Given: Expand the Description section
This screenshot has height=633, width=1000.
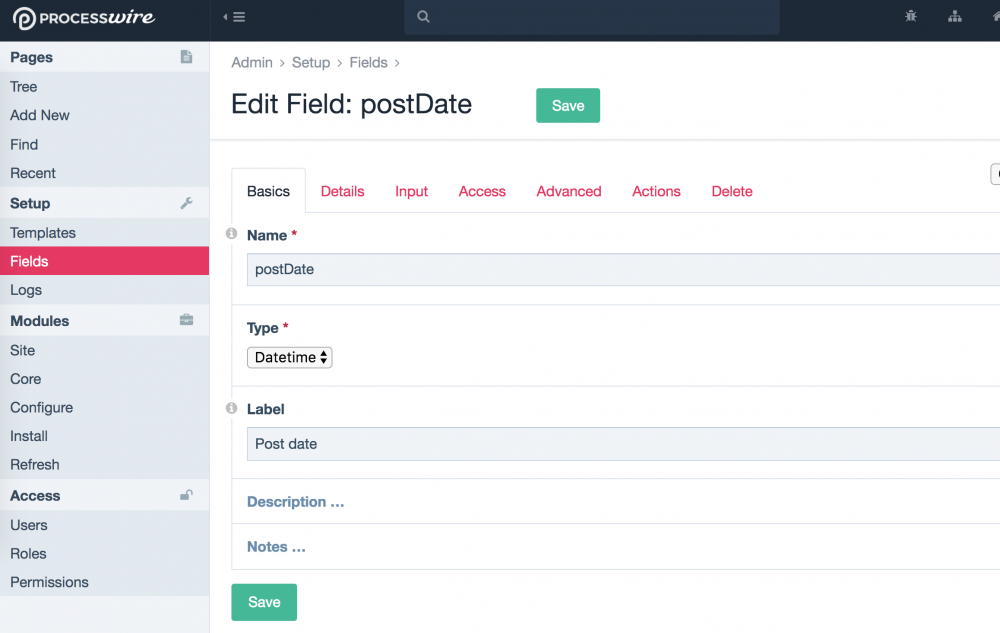Looking at the screenshot, I should coord(295,502).
